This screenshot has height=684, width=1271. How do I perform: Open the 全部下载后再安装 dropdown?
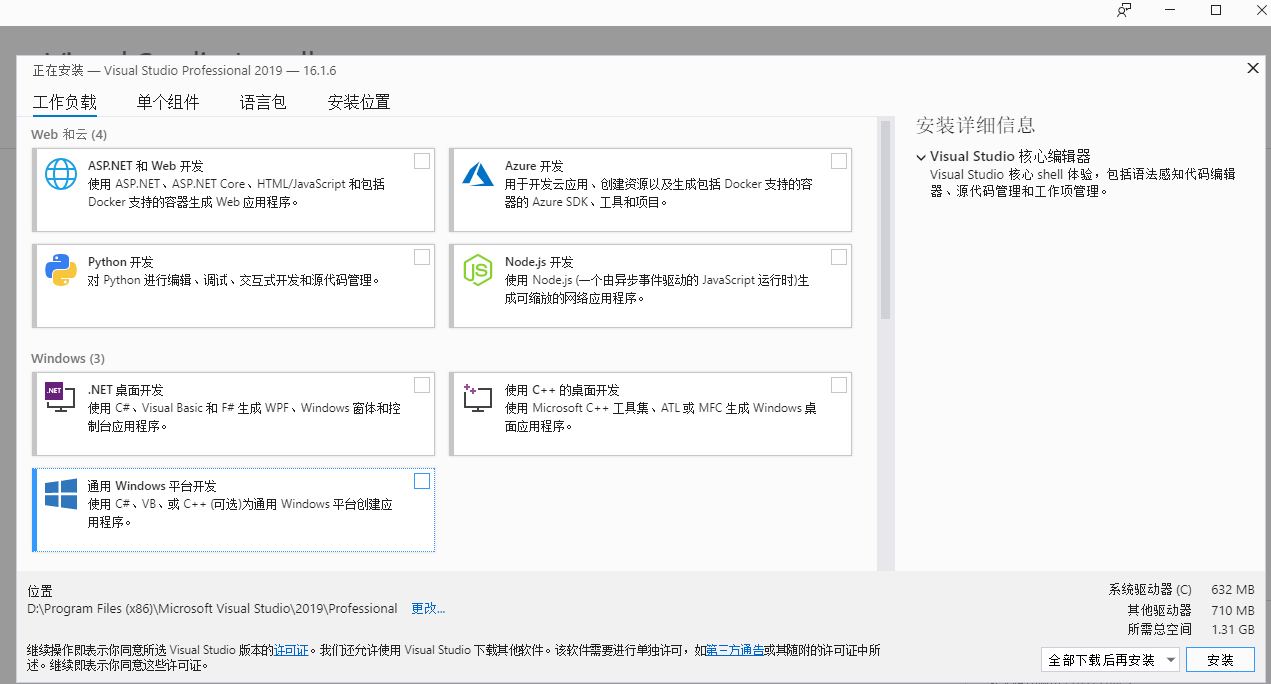click(1110, 660)
